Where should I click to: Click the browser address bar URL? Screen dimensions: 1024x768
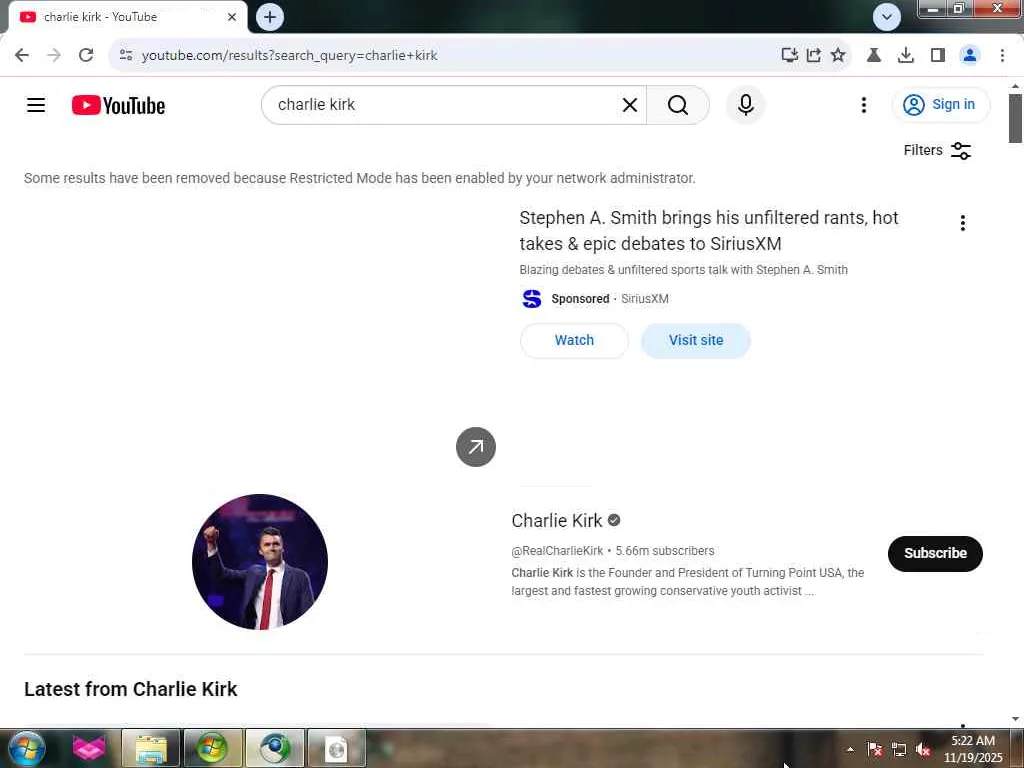click(x=289, y=55)
